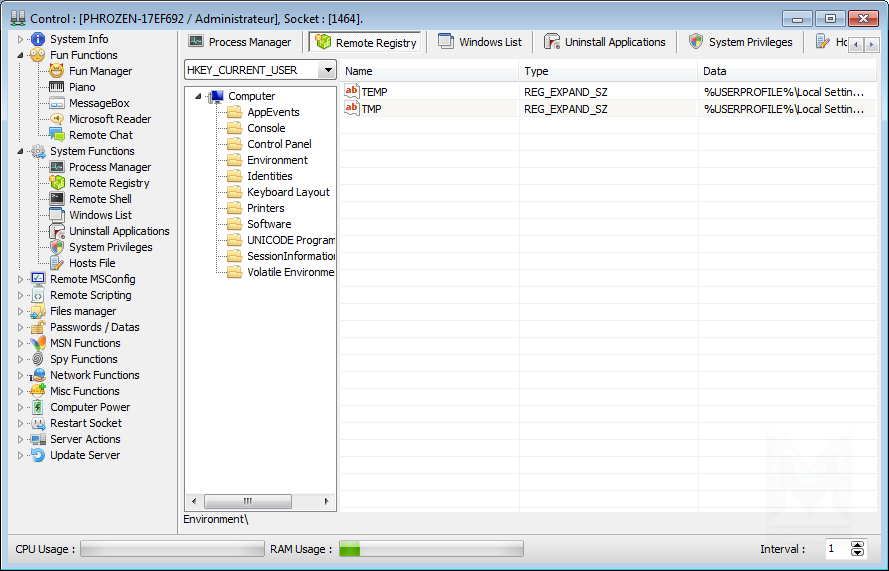The width and height of the screenshot is (889, 571).
Task: Switch to the Process Manager tab
Action: tap(240, 42)
